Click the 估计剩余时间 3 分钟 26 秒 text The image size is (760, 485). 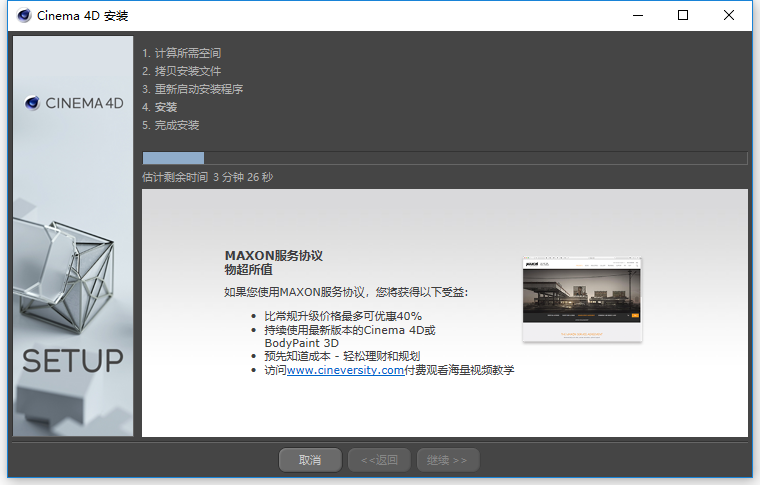207,177
